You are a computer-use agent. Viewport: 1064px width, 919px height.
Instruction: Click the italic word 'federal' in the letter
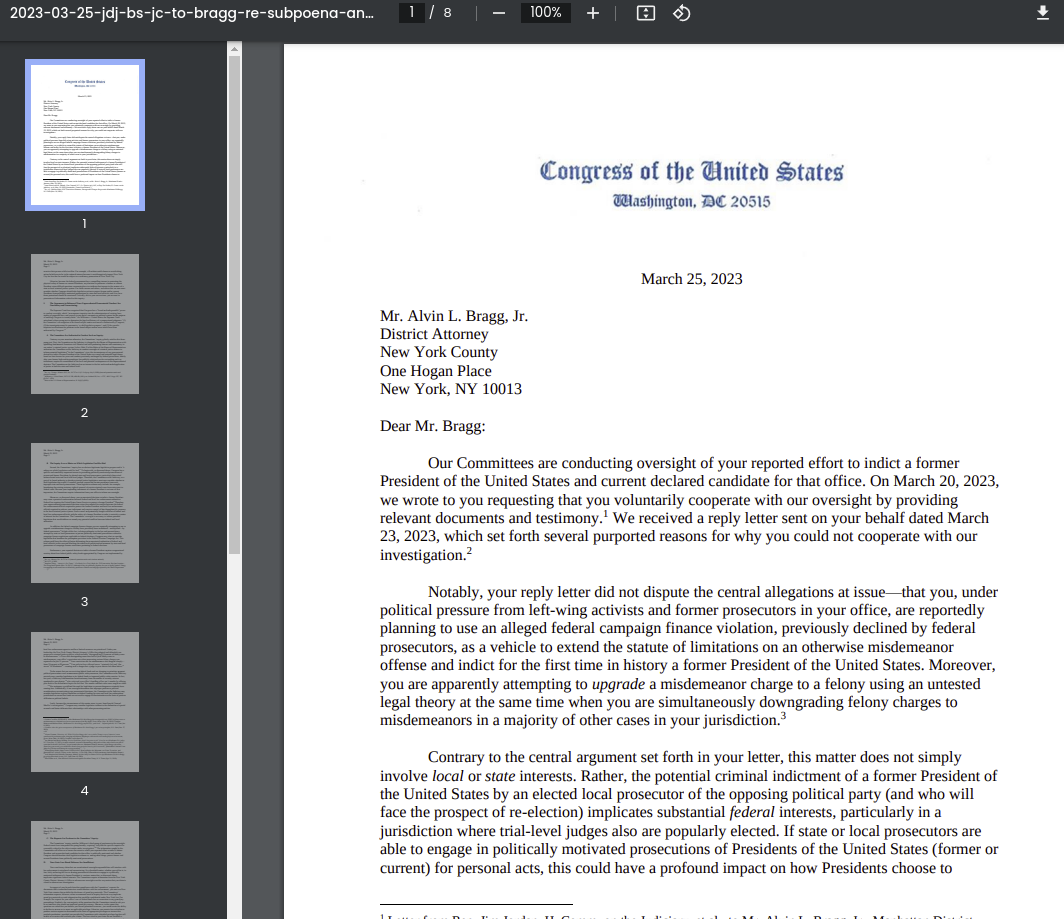752,812
